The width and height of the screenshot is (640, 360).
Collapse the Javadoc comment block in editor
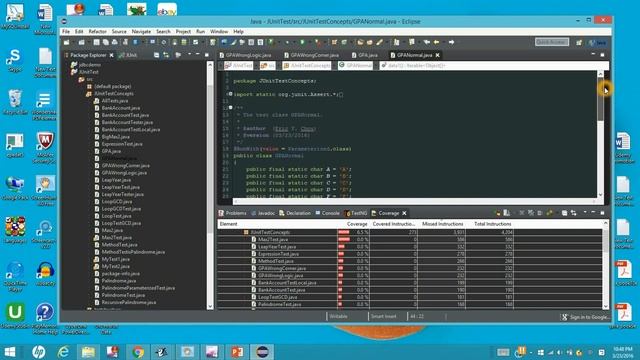(231, 108)
